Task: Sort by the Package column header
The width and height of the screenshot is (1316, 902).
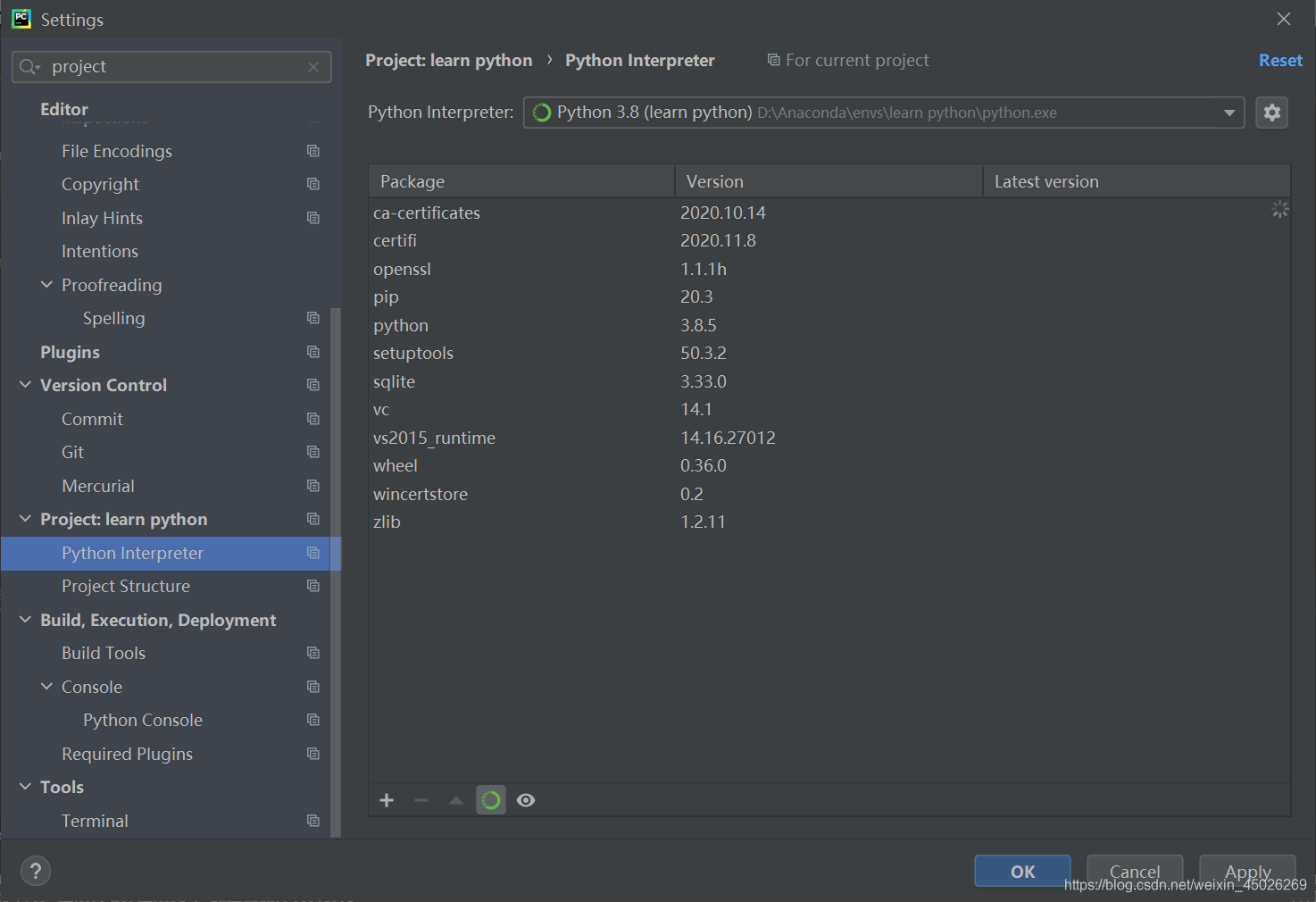Action: pyautogui.click(x=521, y=181)
